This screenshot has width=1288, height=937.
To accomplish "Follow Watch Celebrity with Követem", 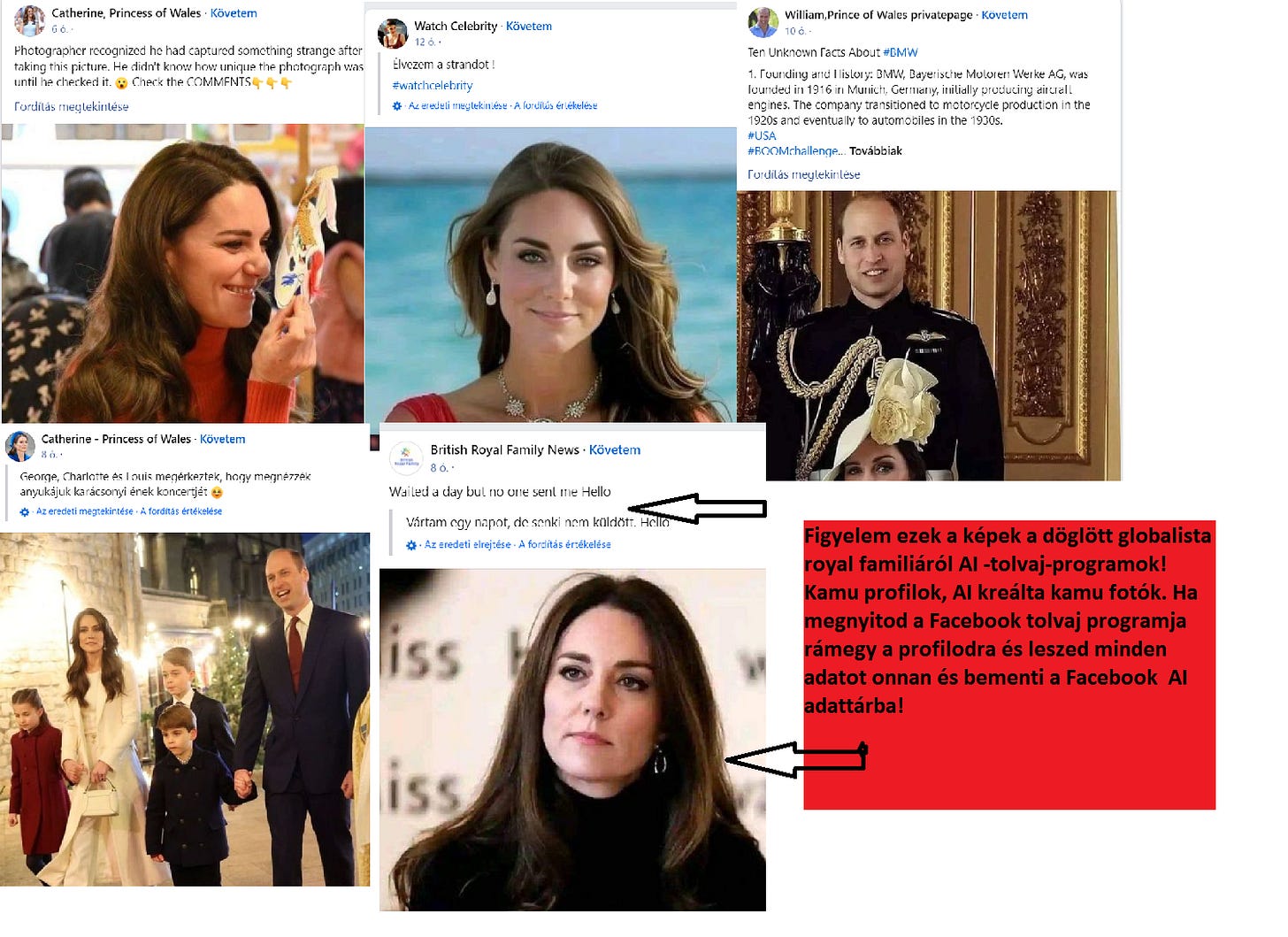I will coord(529,27).
